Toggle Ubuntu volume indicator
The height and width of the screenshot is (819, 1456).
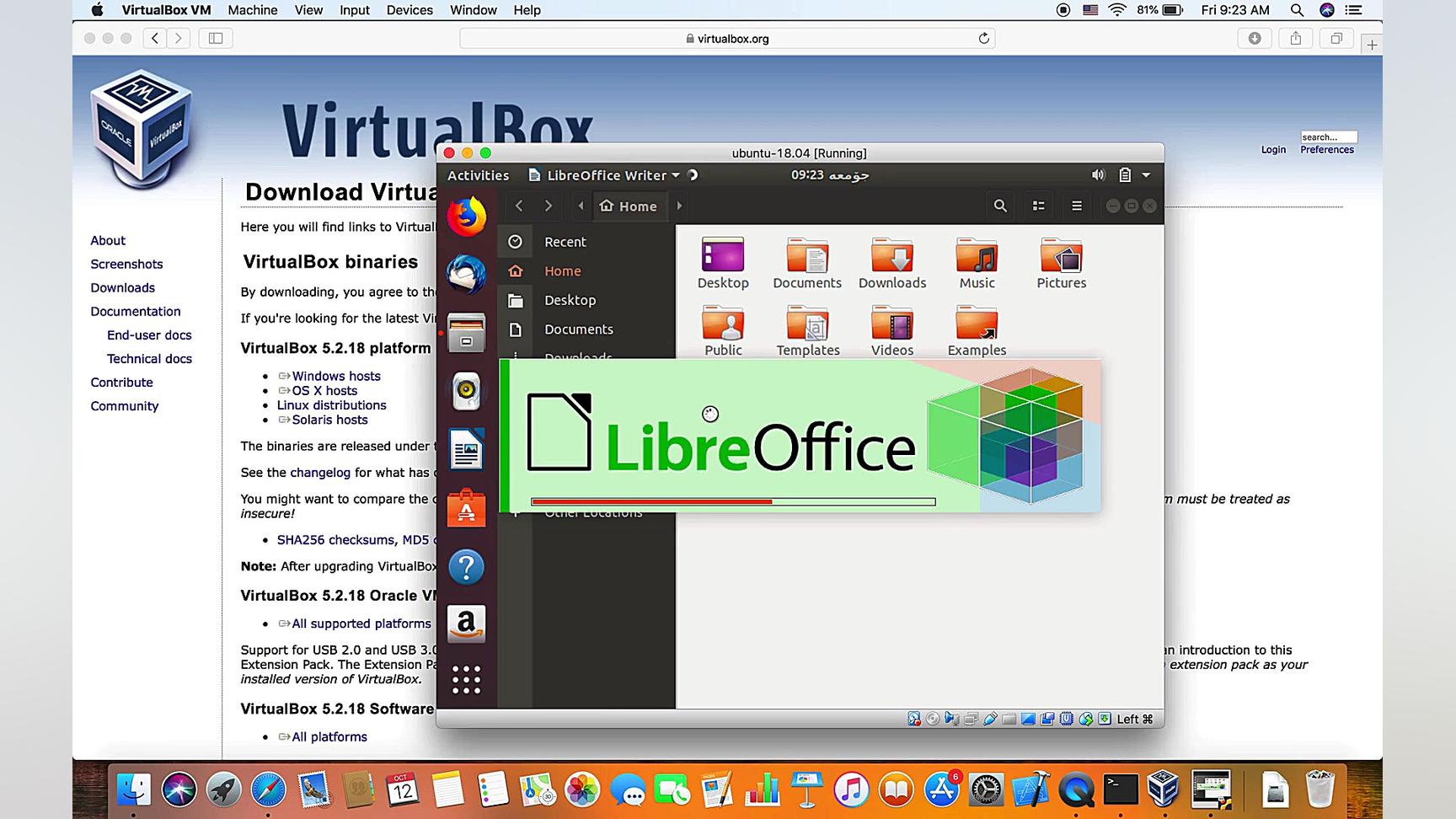[1098, 175]
